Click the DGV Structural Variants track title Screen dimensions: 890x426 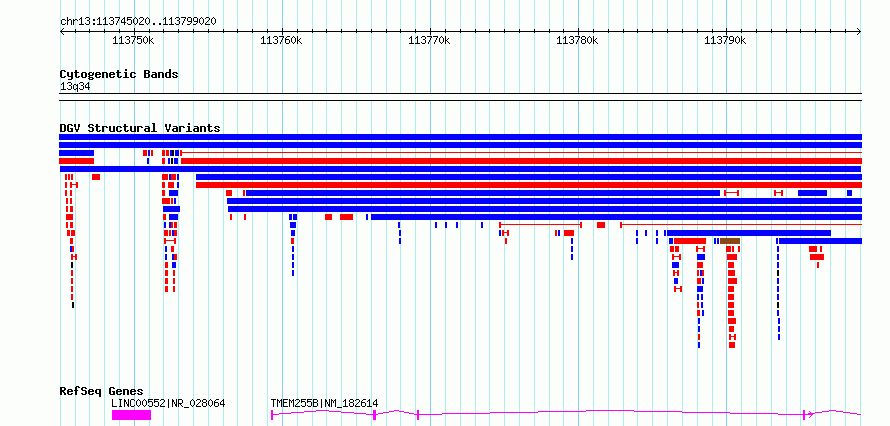(140, 128)
